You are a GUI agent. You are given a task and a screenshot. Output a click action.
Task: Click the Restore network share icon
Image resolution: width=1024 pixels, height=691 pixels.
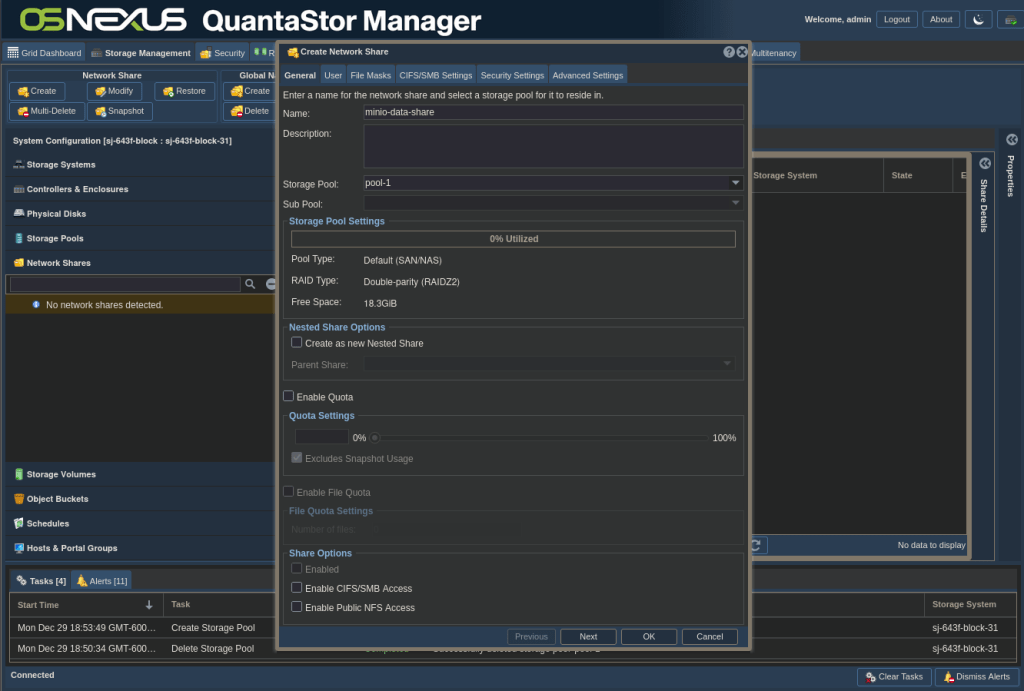[x=184, y=90]
